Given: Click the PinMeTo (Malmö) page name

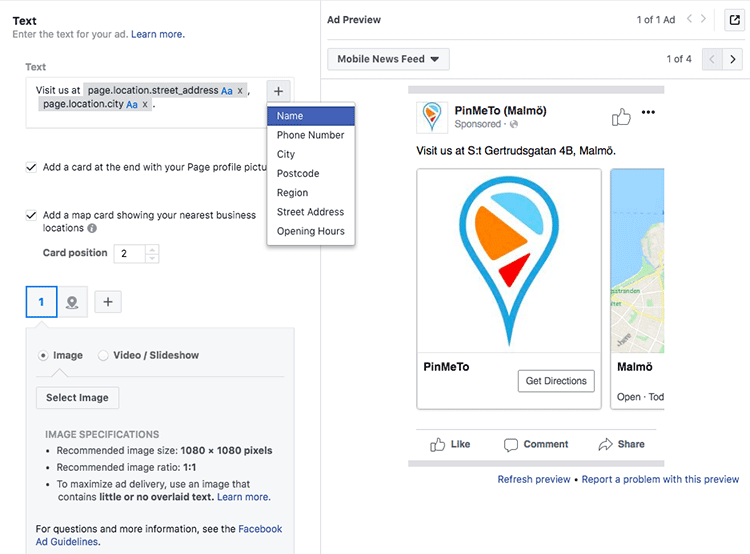Looking at the screenshot, I should click(500, 111).
